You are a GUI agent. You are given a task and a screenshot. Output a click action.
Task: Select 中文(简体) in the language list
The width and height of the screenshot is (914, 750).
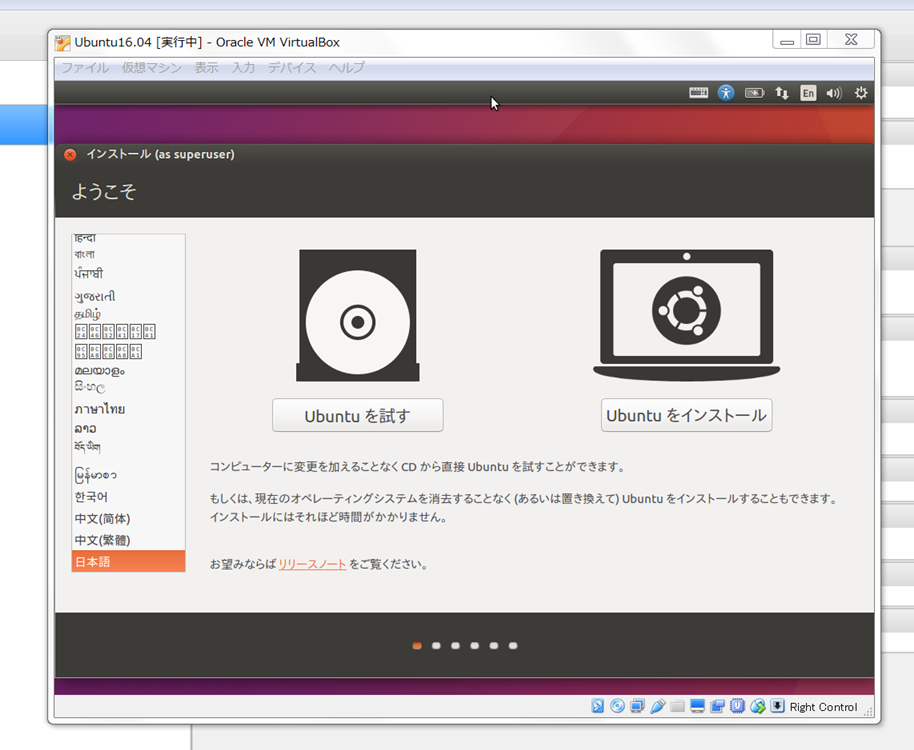128,519
